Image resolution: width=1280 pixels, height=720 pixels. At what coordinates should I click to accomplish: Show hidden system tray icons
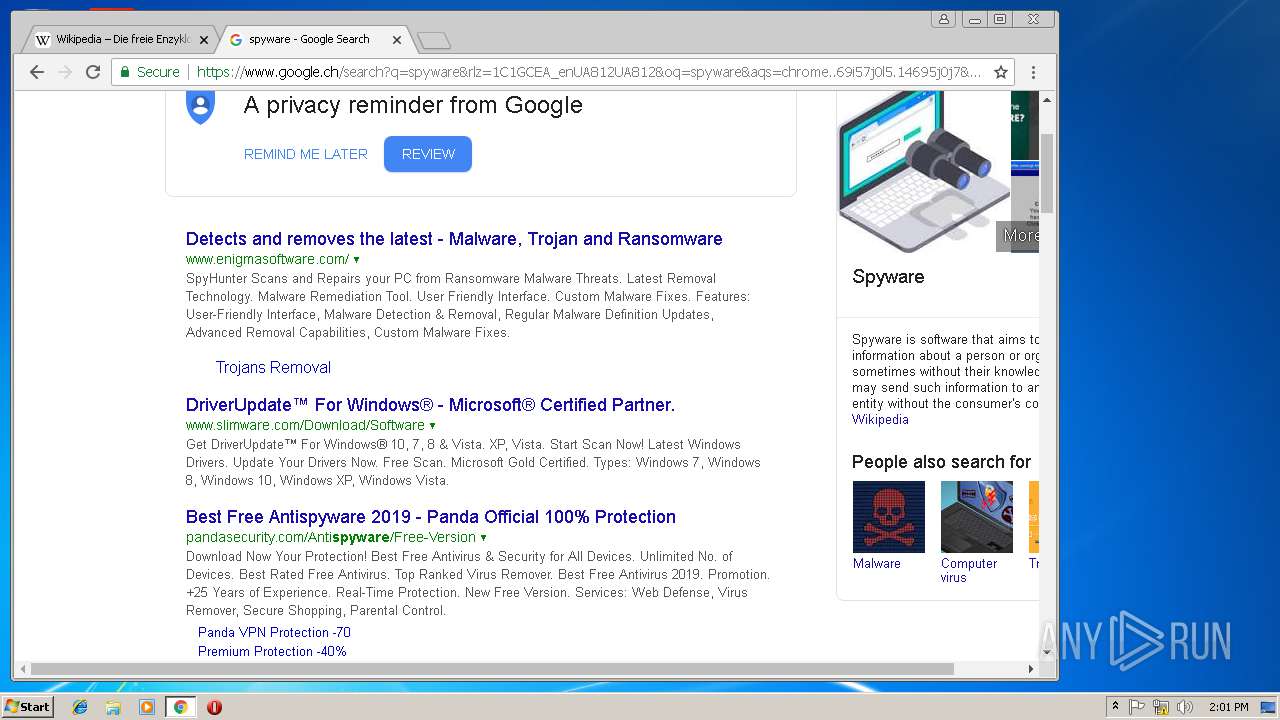coord(1115,707)
